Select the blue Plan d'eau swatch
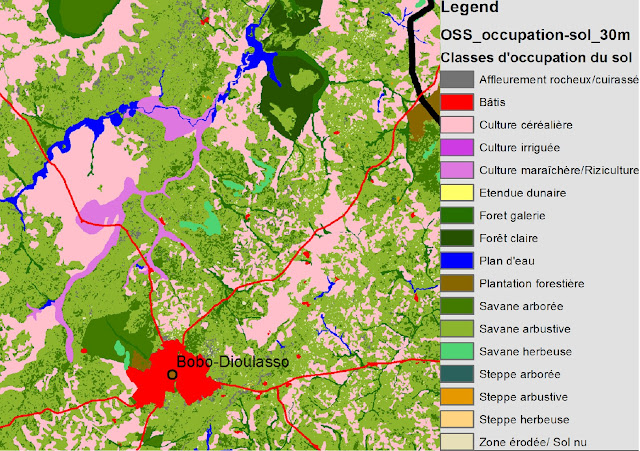The height and width of the screenshot is (451, 640). tap(457, 260)
